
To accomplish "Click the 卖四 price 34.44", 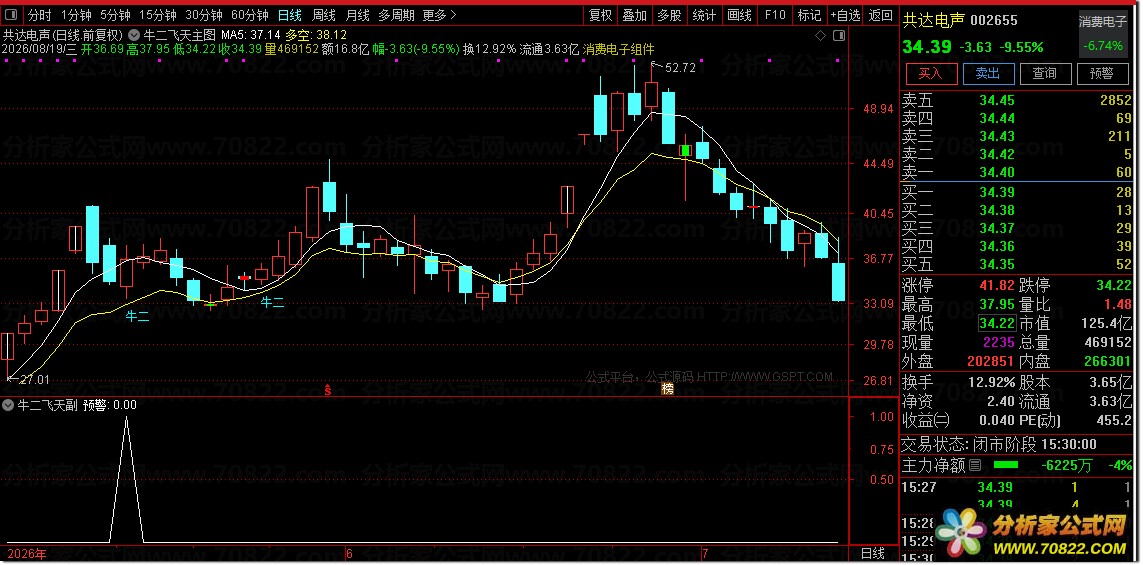I will [996, 118].
